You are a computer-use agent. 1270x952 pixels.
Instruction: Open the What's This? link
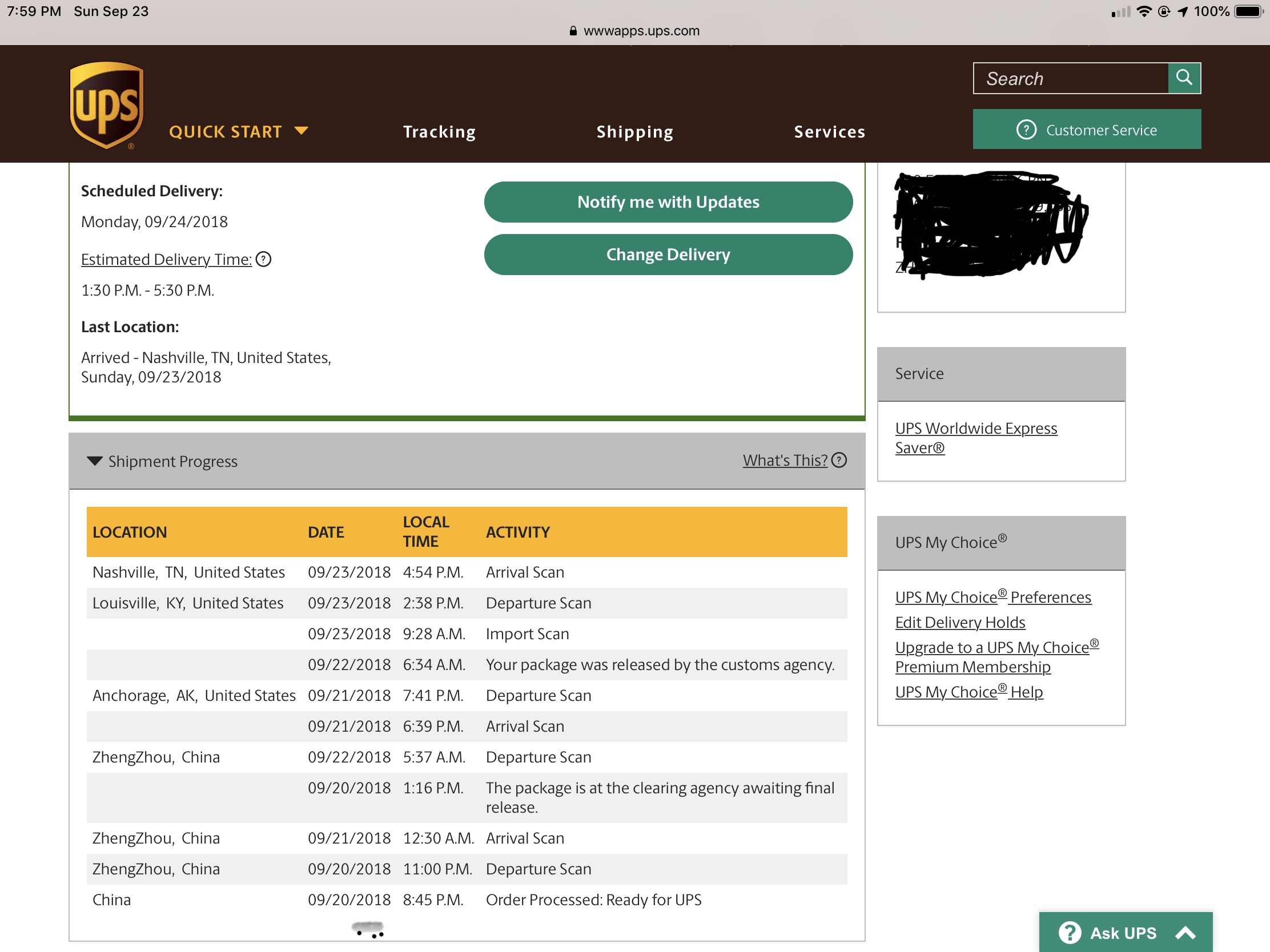pyautogui.click(x=785, y=460)
